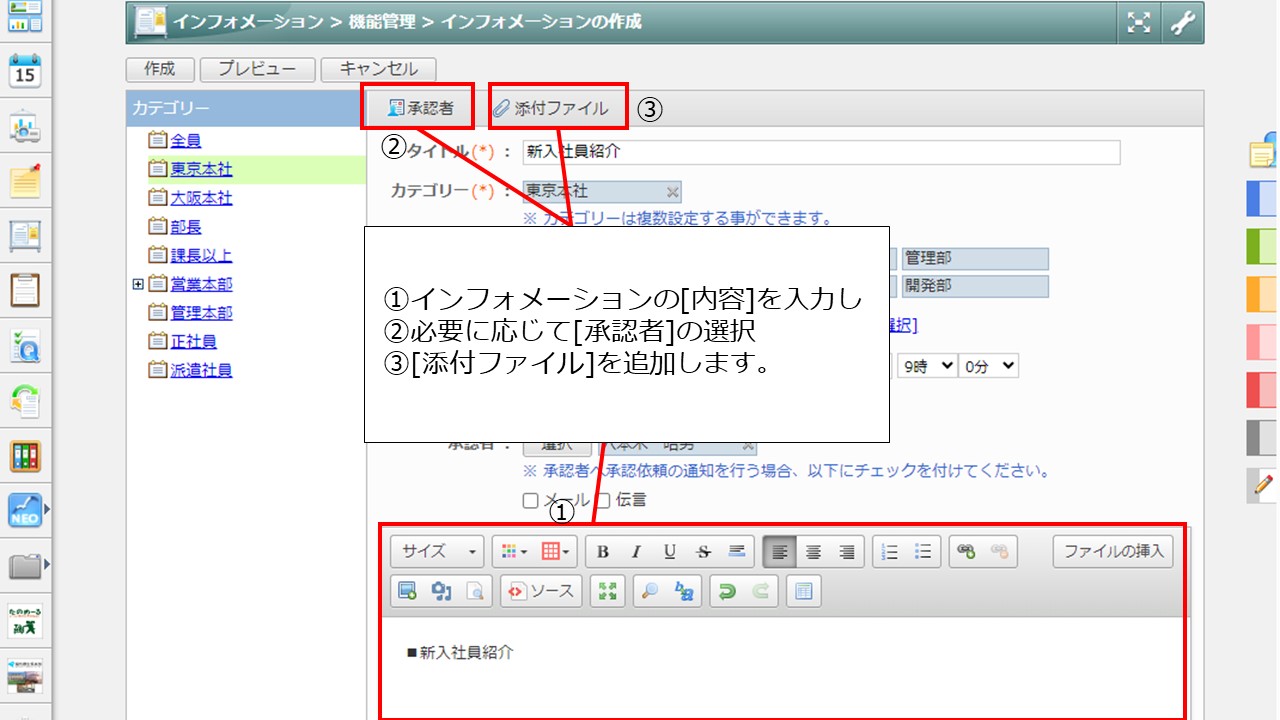This screenshot has width=1280, height=720.
Task: Toggle the ソース source view button
Action: point(541,591)
